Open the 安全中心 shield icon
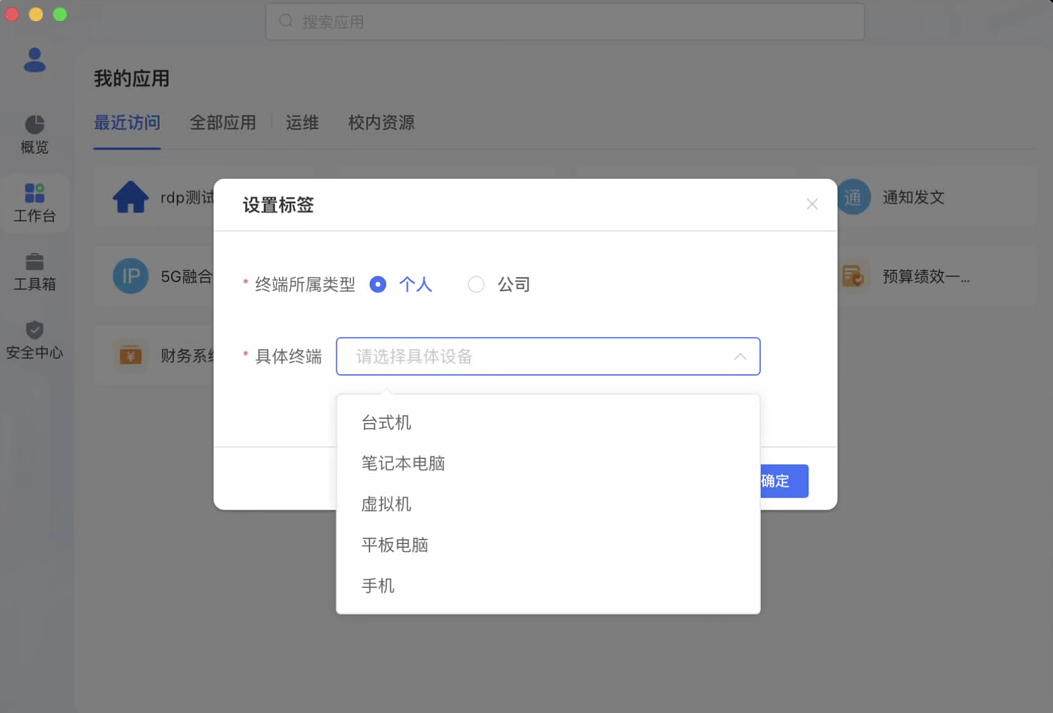This screenshot has width=1053, height=713. pos(34,330)
